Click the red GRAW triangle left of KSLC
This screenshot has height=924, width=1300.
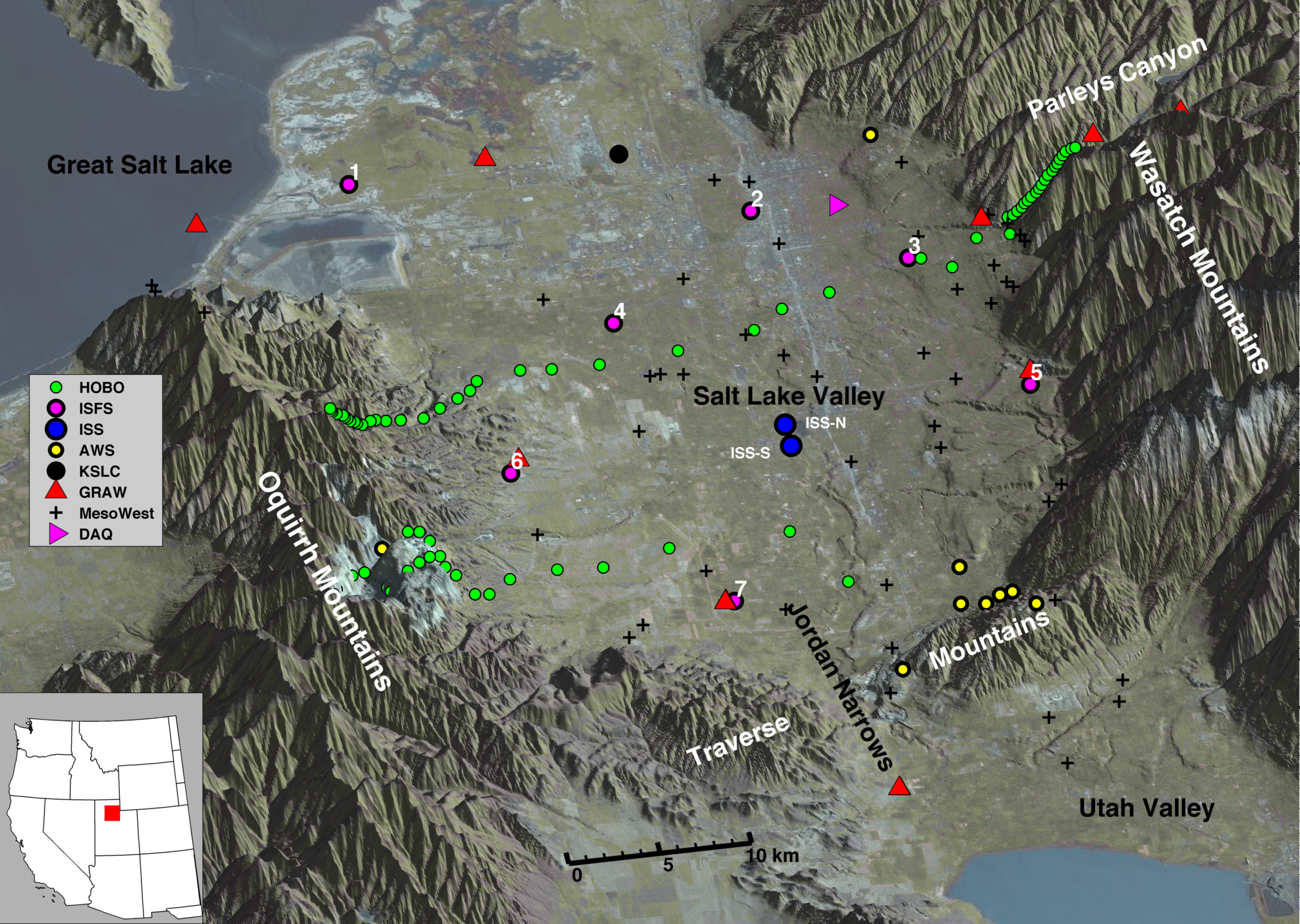485,157
